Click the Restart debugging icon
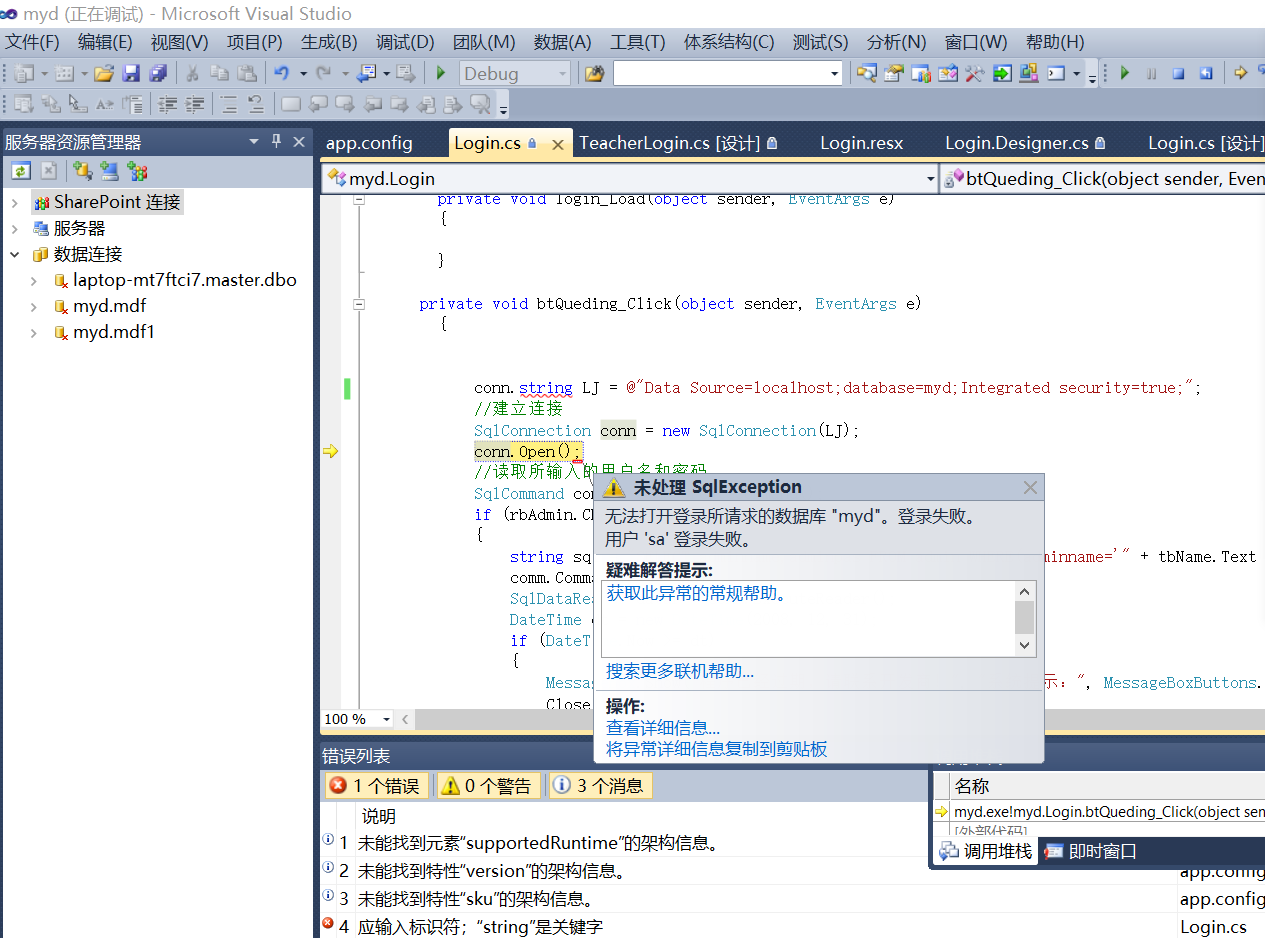 tap(1206, 73)
